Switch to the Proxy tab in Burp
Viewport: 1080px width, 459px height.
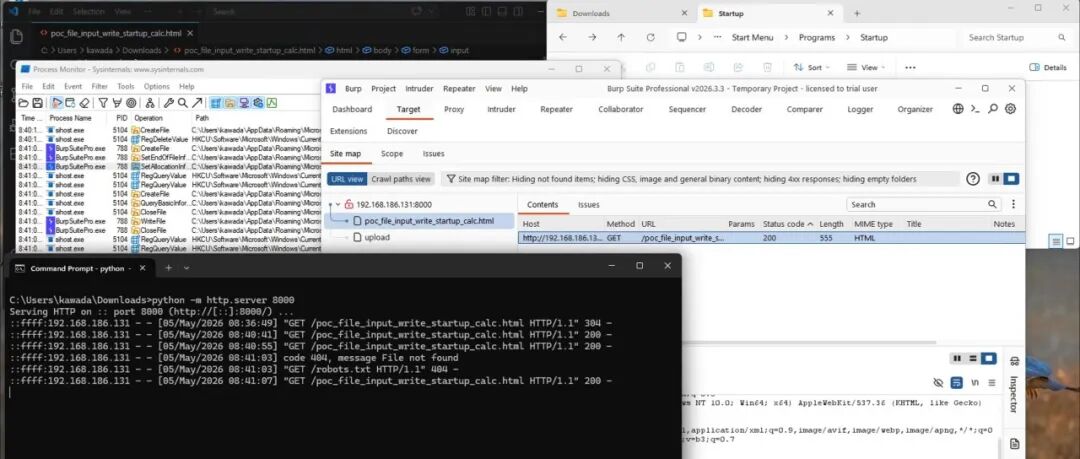(454, 109)
